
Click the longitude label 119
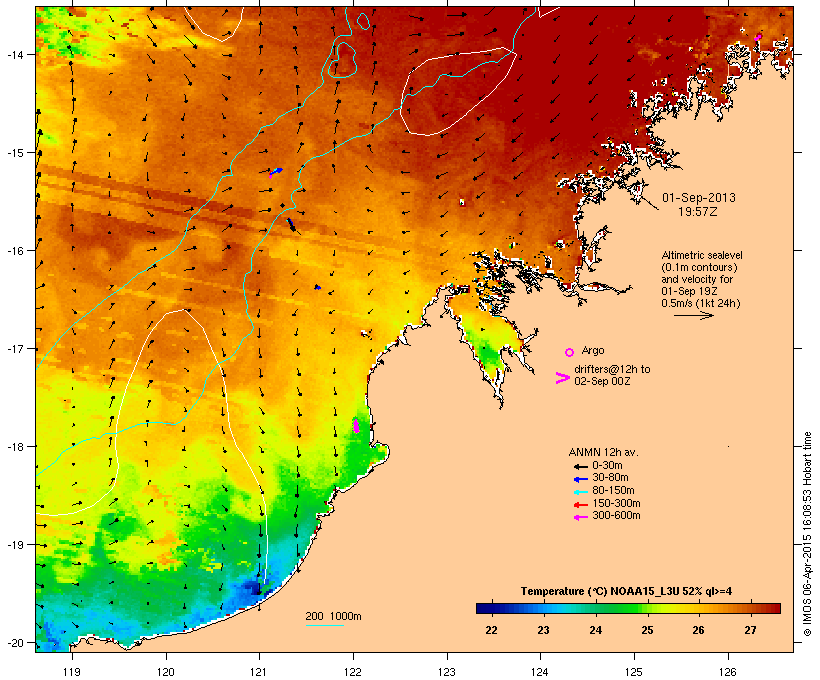pyautogui.click(x=72, y=672)
